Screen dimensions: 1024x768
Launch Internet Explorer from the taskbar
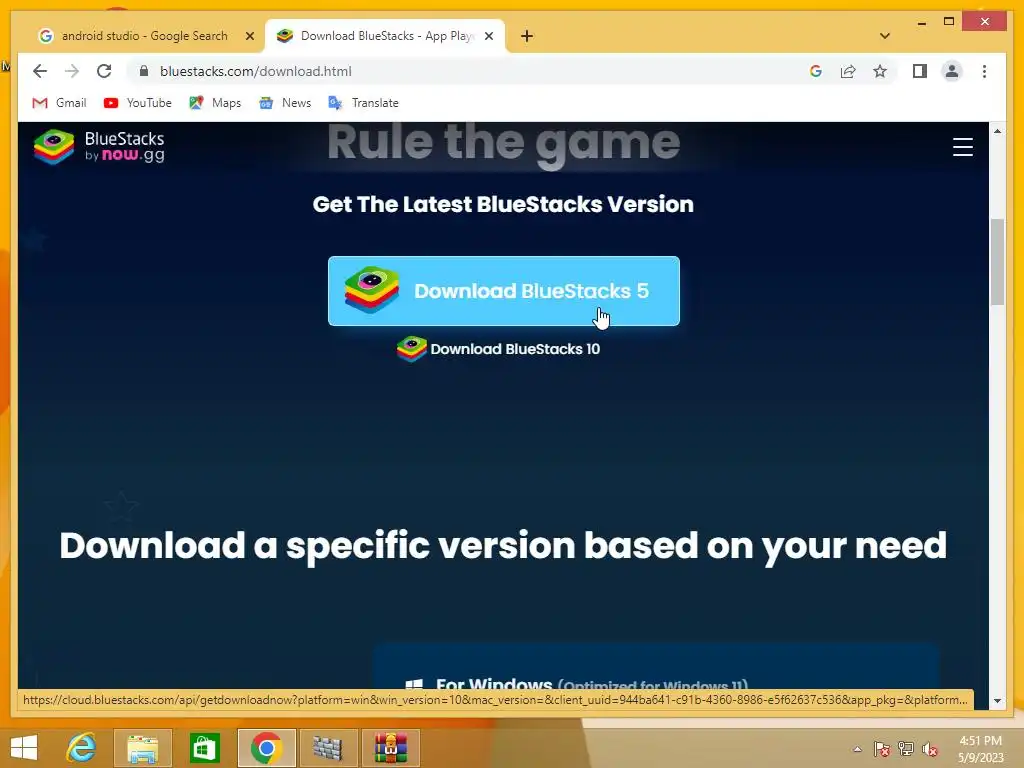82,748
